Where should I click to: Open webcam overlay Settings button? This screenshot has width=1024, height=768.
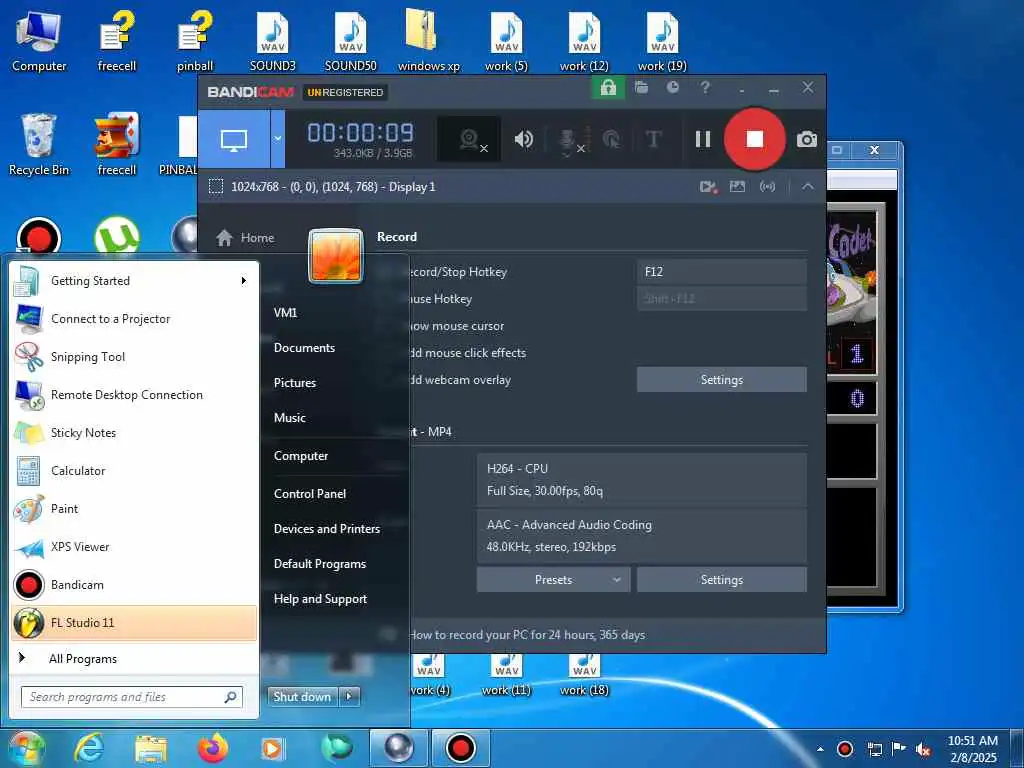722,379
